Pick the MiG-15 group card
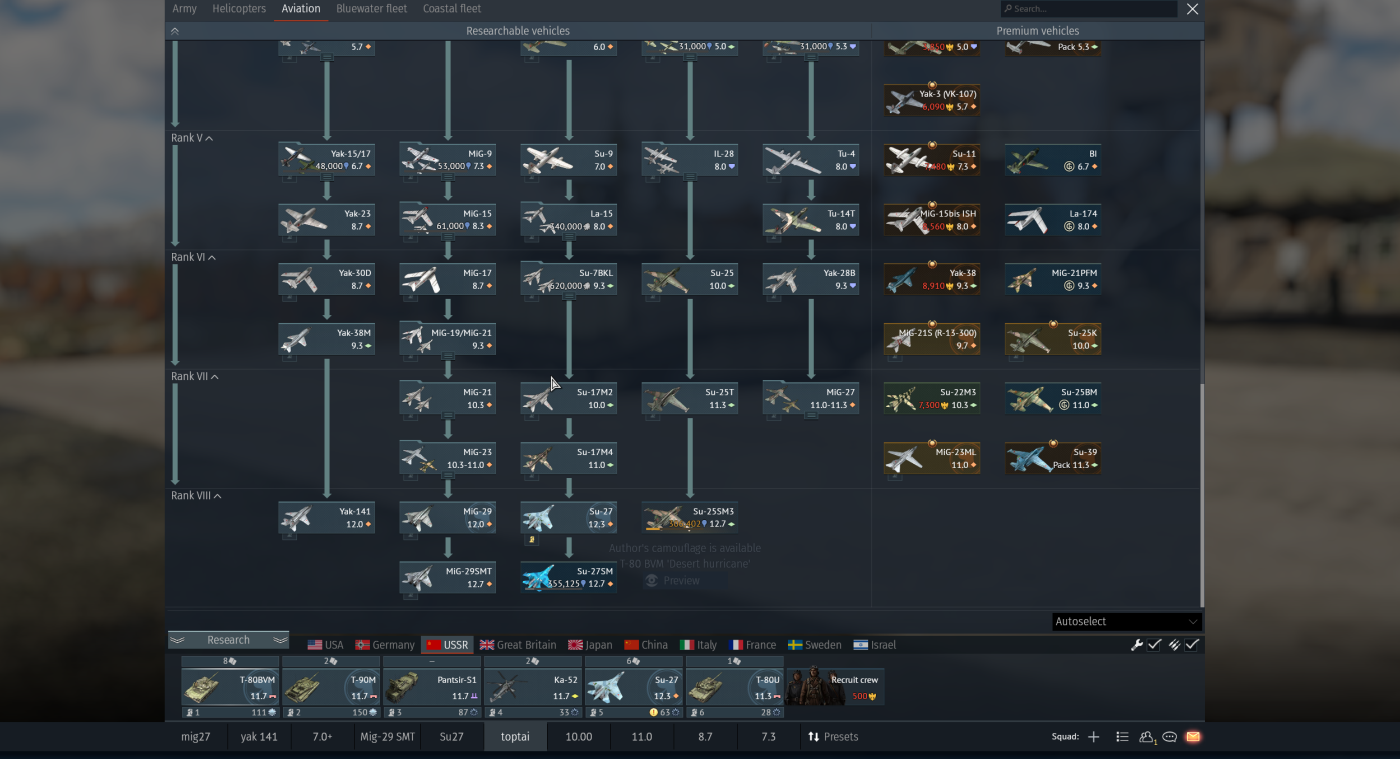This screenshot has width=1400, height=759. (448, 220)
